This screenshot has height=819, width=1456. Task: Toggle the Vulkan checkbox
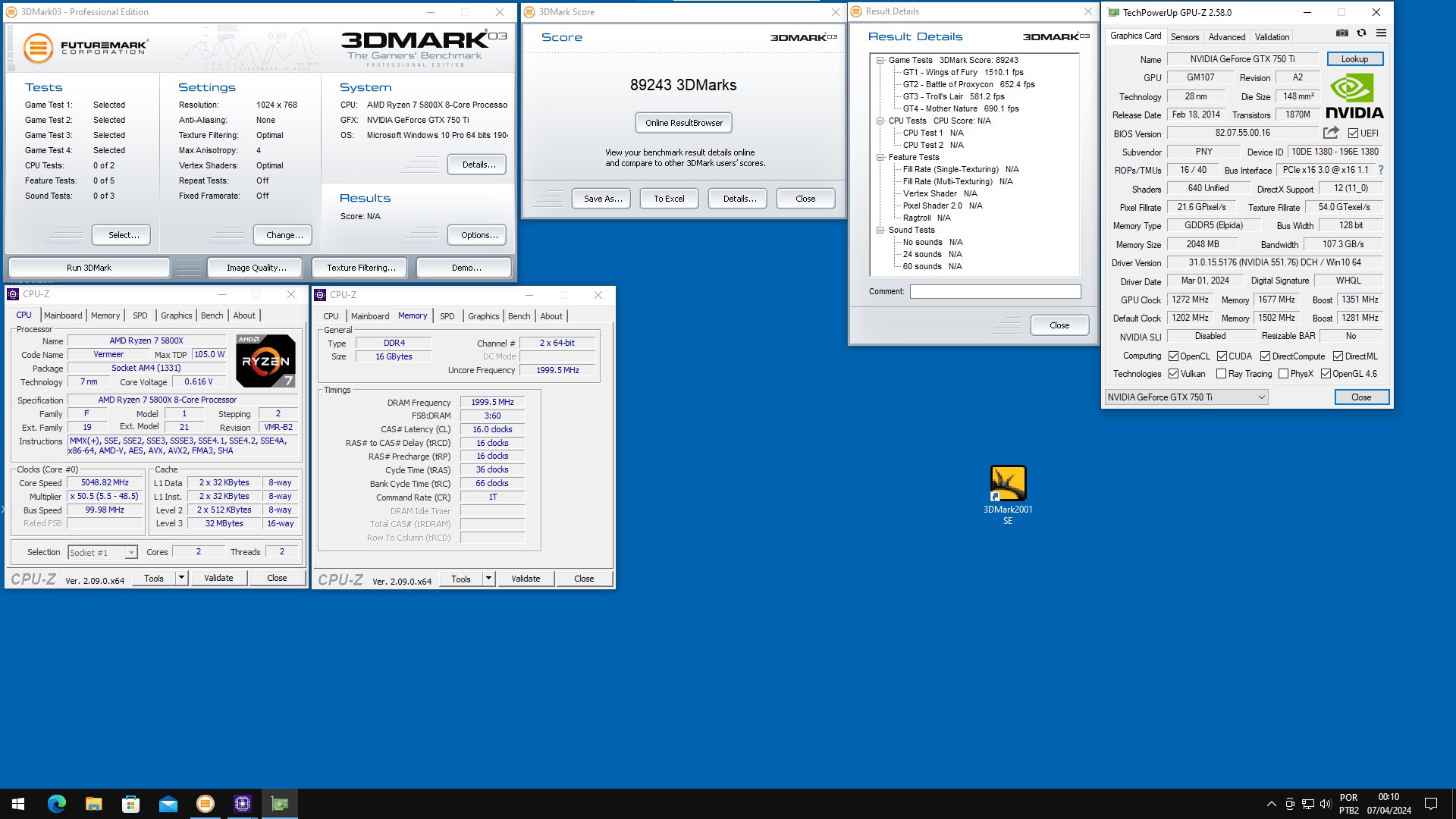coord(1173,374)
